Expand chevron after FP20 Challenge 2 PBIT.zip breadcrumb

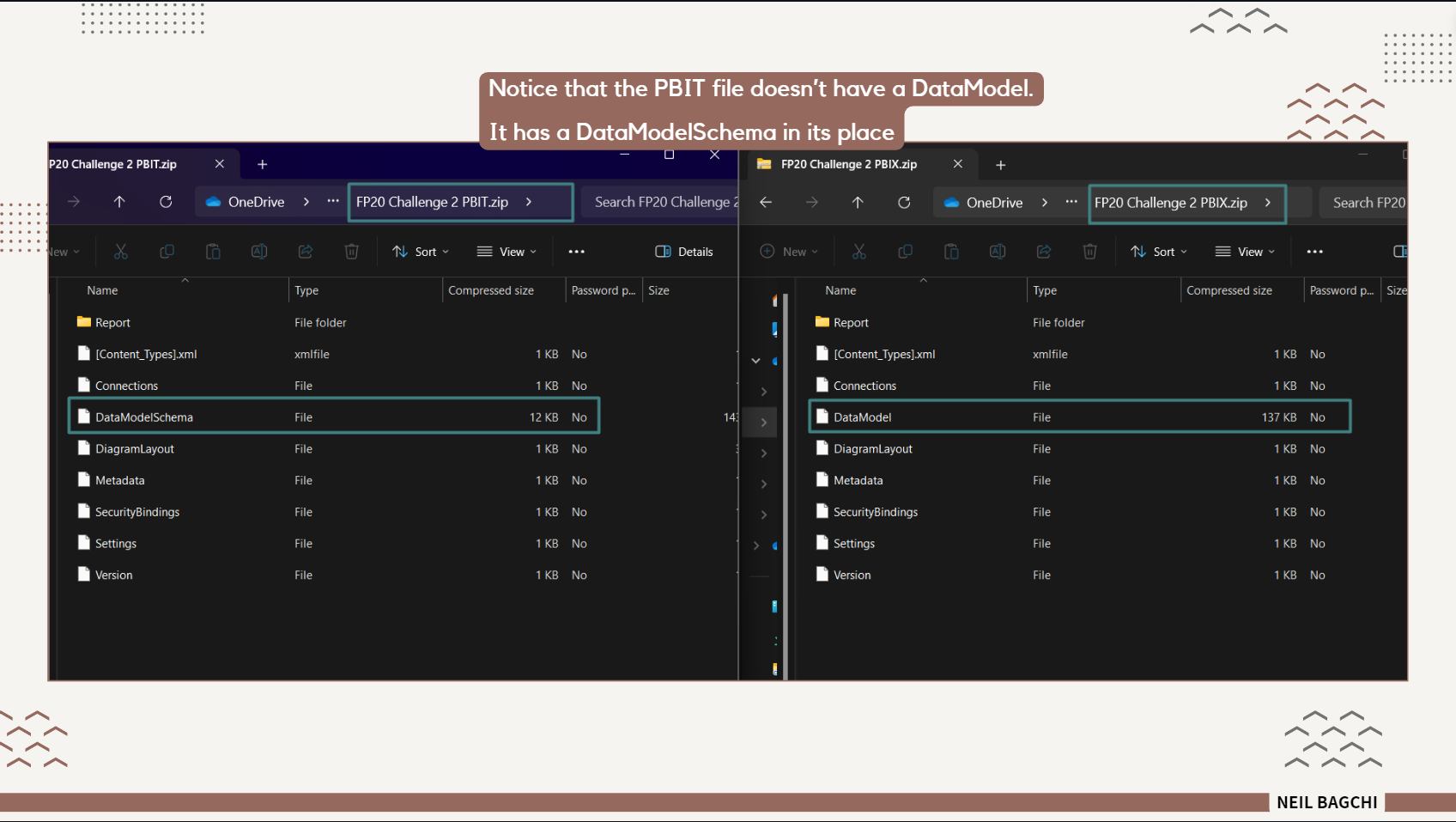529,202
